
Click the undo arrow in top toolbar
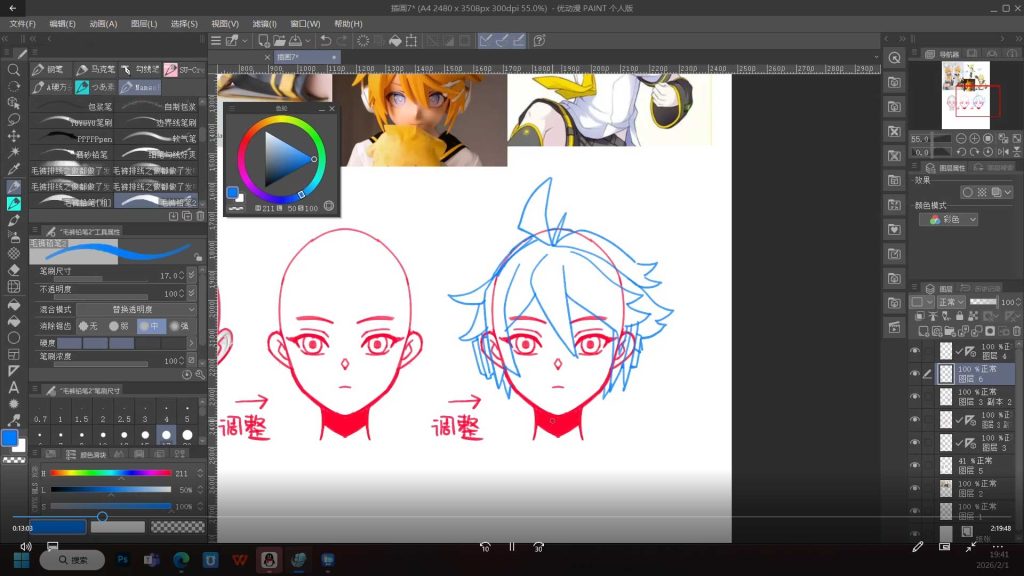coord(325,40)
